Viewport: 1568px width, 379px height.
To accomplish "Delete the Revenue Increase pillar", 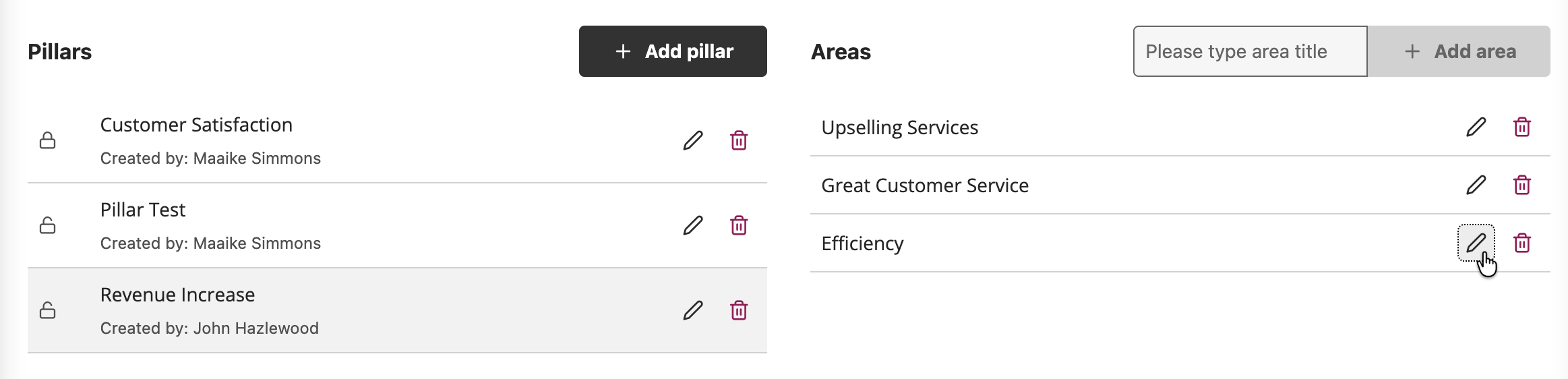I will point(739,310).
